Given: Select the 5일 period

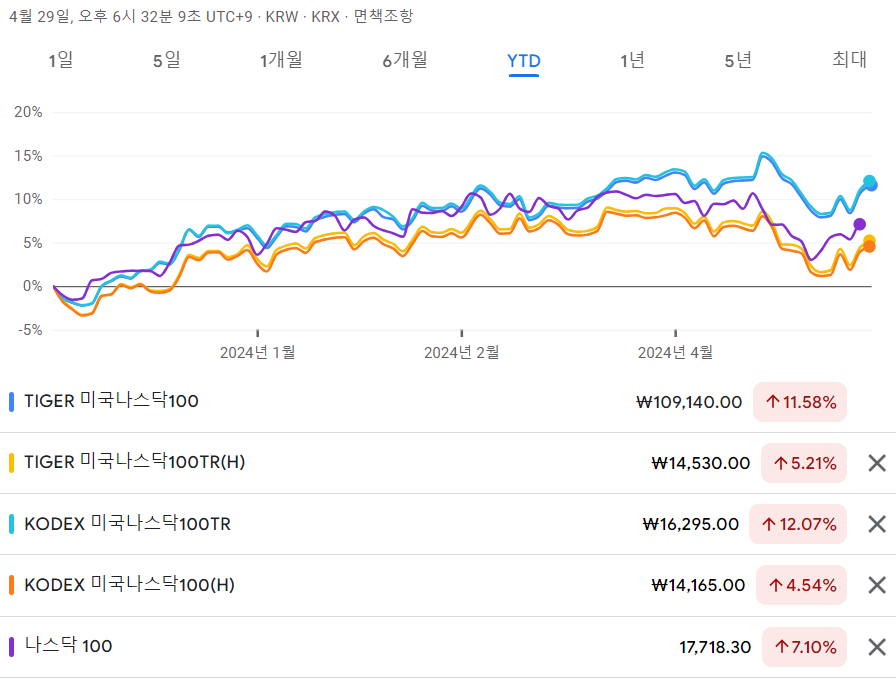Looking at the screenshot, I should [x=167, y=61].
